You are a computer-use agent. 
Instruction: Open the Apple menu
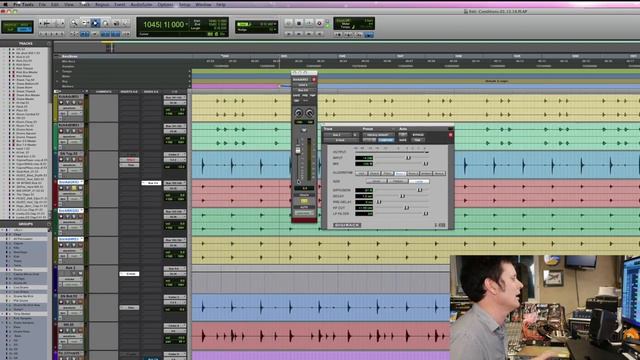(6, 4)
